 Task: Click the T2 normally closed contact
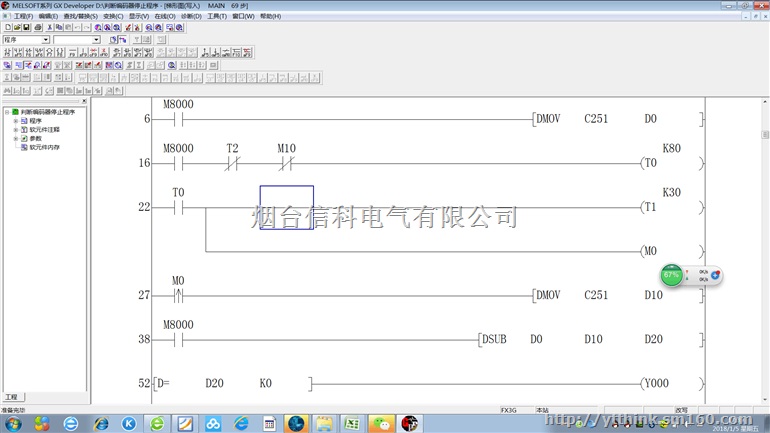[x=232, y=163]
